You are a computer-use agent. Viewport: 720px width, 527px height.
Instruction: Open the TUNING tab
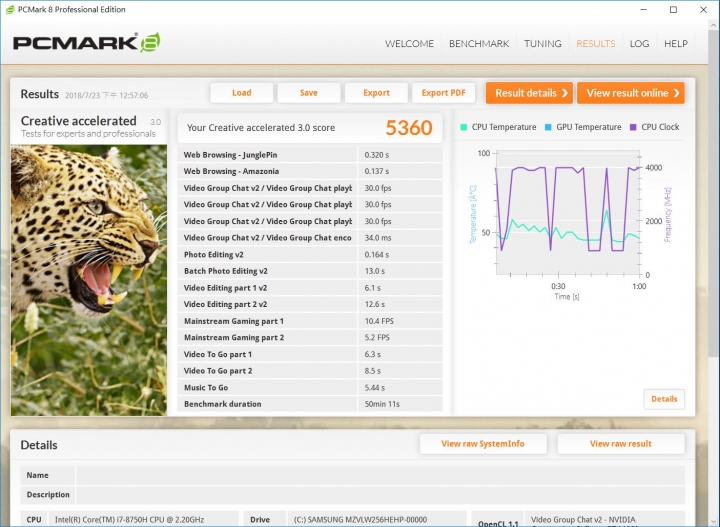tap(543, 44)
